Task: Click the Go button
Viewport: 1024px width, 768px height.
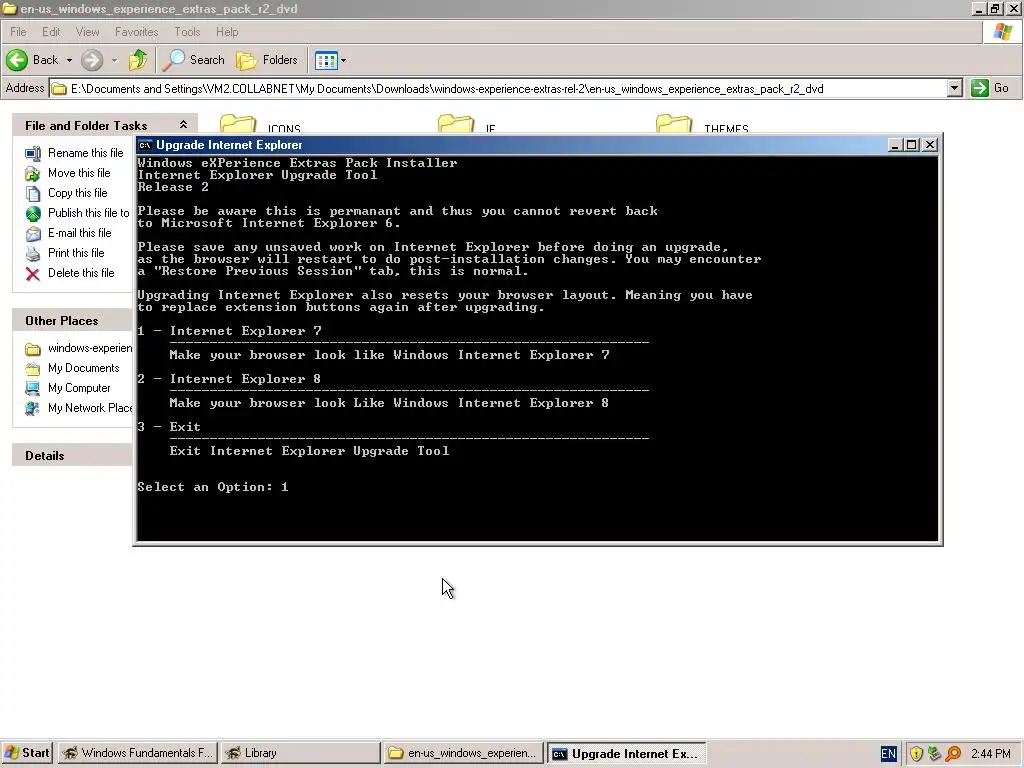Action: tap(990, 88)
